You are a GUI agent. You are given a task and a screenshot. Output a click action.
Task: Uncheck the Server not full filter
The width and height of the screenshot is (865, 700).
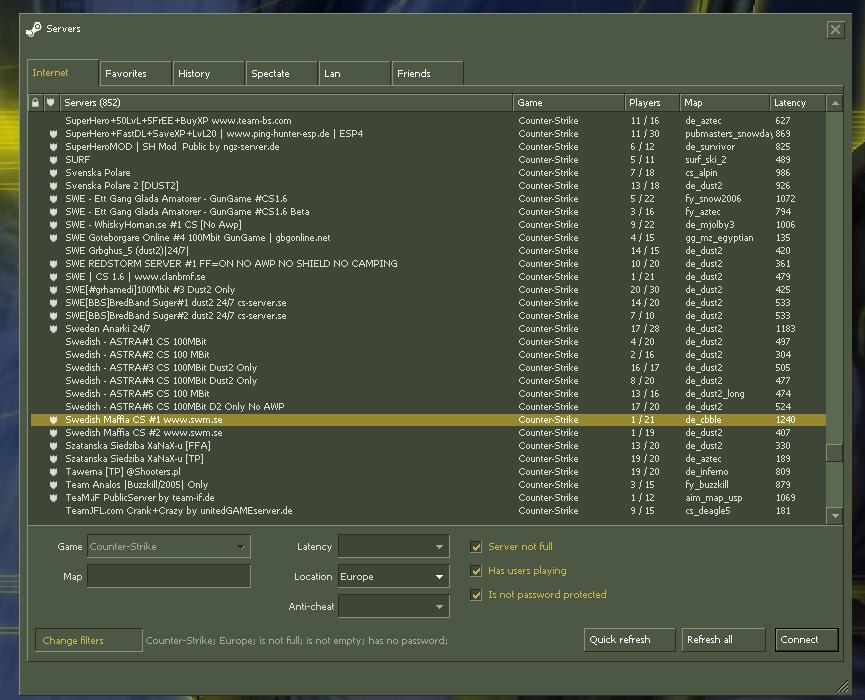pos(476,547)
